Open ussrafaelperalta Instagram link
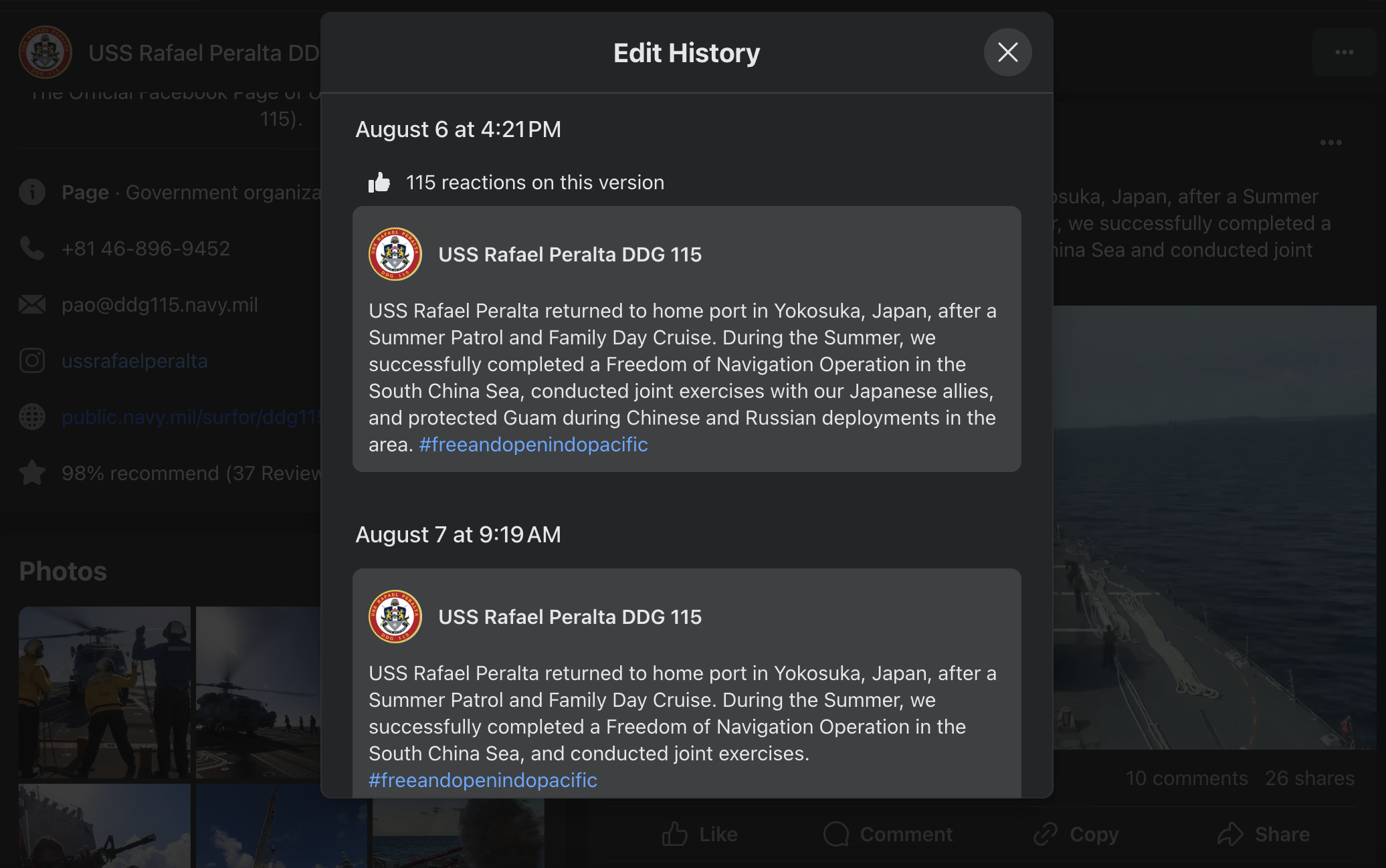The image size is (1386, 868). click(134, 361)
